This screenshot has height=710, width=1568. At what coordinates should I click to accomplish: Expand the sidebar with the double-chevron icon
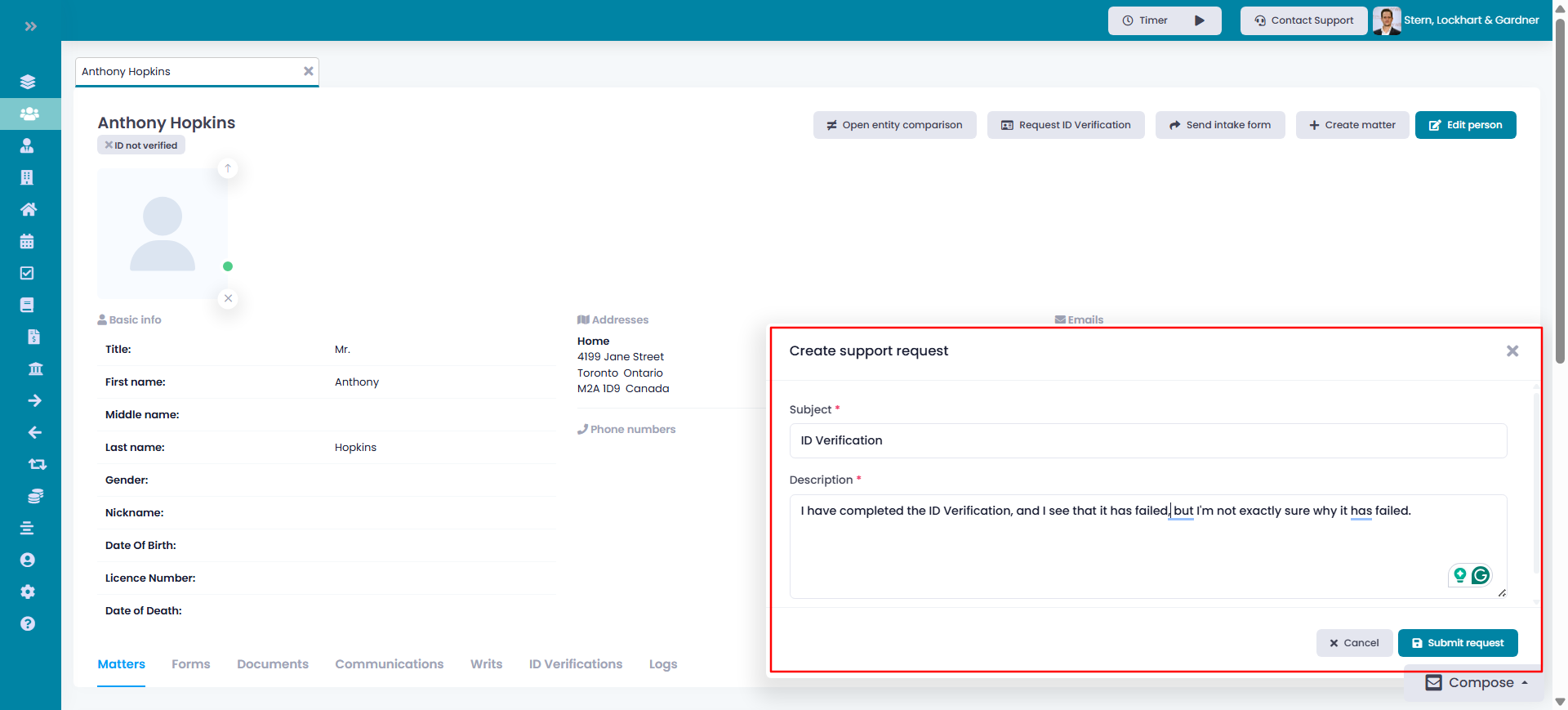(x=30, y=26)
